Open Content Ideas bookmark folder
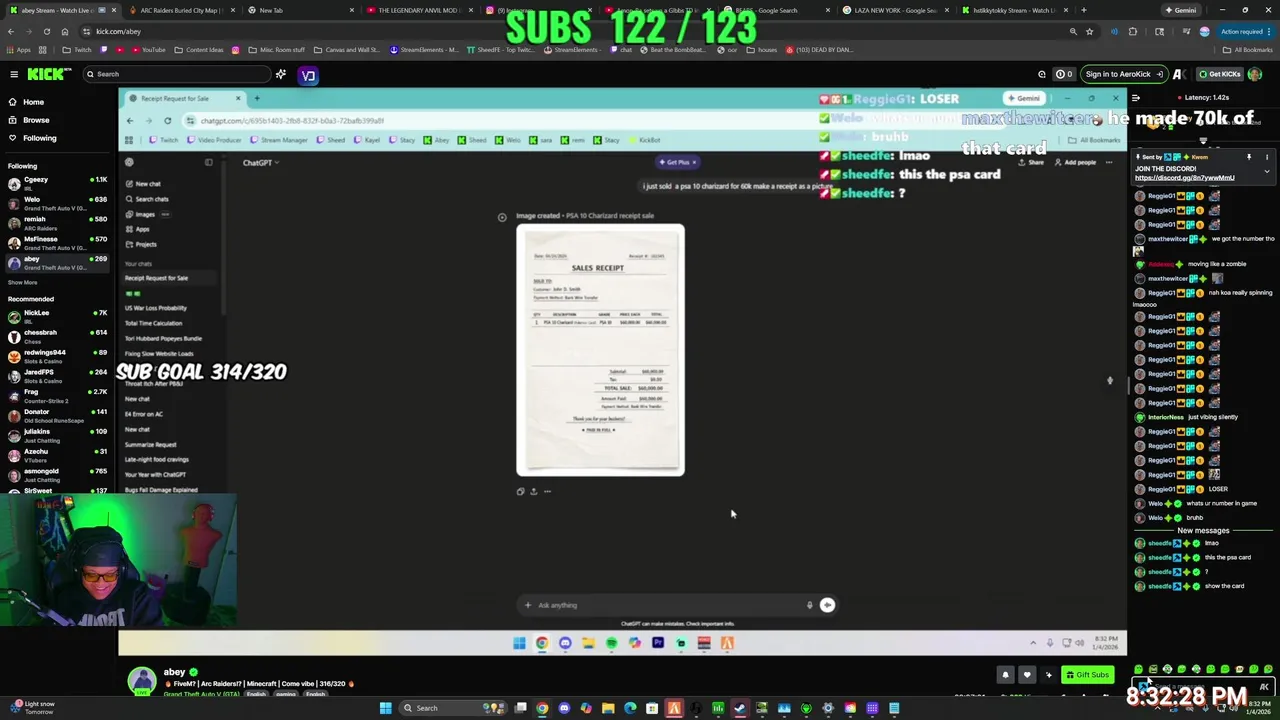This screenshot has width=1280, height=720. 200,50
